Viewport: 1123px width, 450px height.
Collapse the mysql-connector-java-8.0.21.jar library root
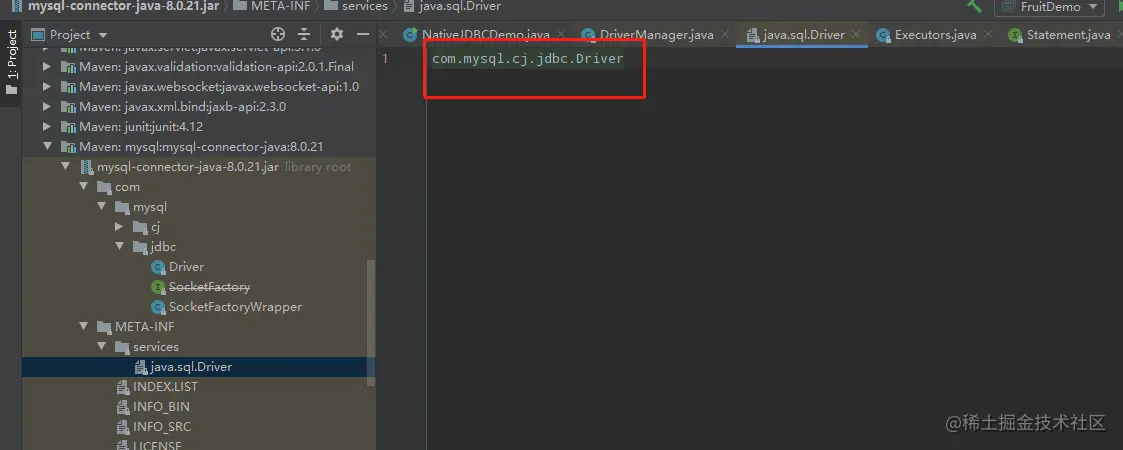[x=66, y=167]
